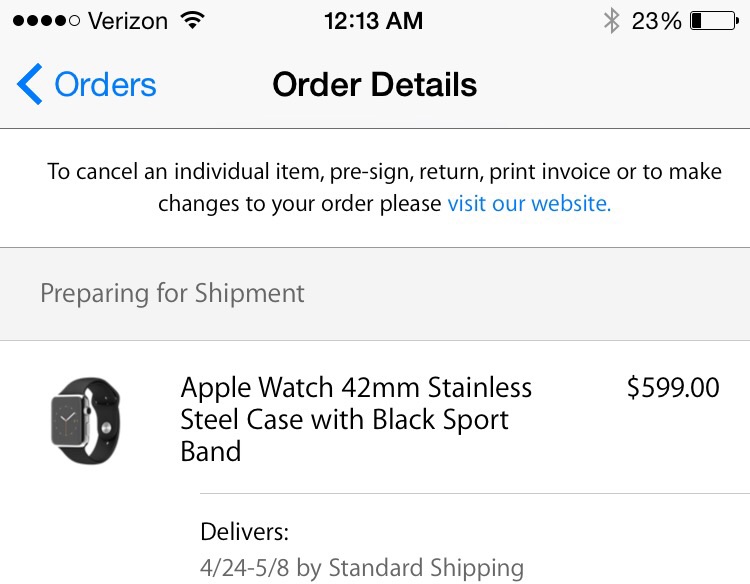Viewport: 750px width, 584px height.
Task: Tap the cellular signal strength dots
Action: (46, 21)
